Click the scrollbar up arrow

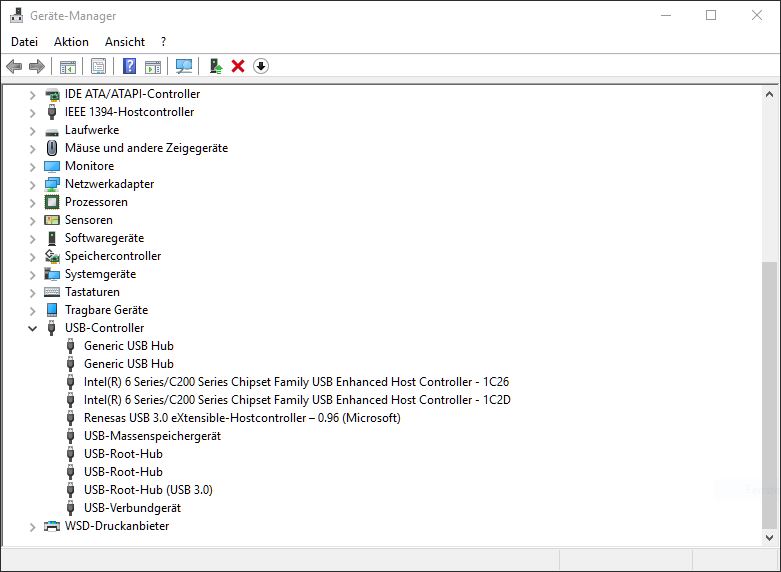click(x=769, y=94)
